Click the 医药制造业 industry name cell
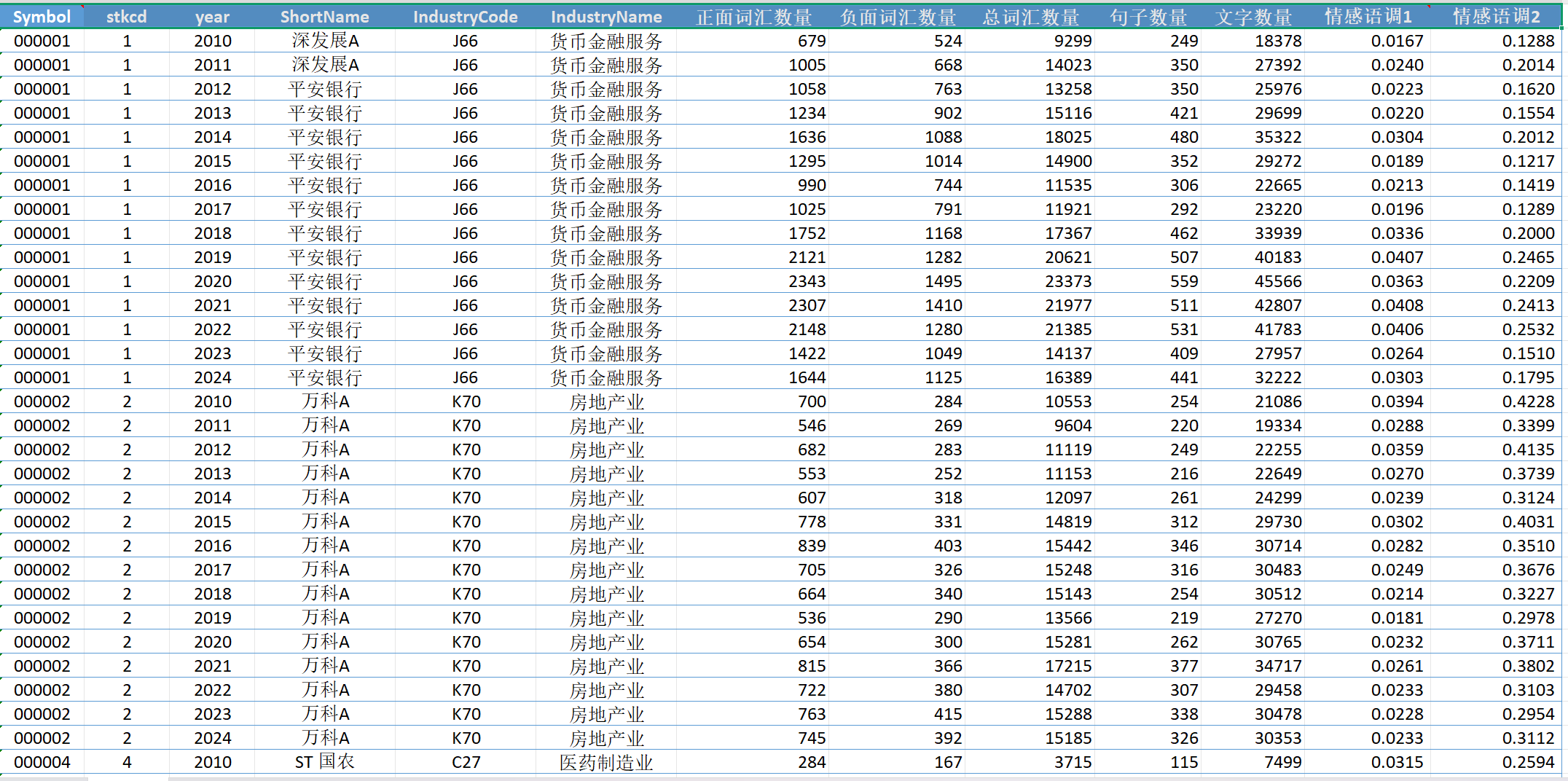This screenshot has height=781, width=1568. [x=606, y=762]
